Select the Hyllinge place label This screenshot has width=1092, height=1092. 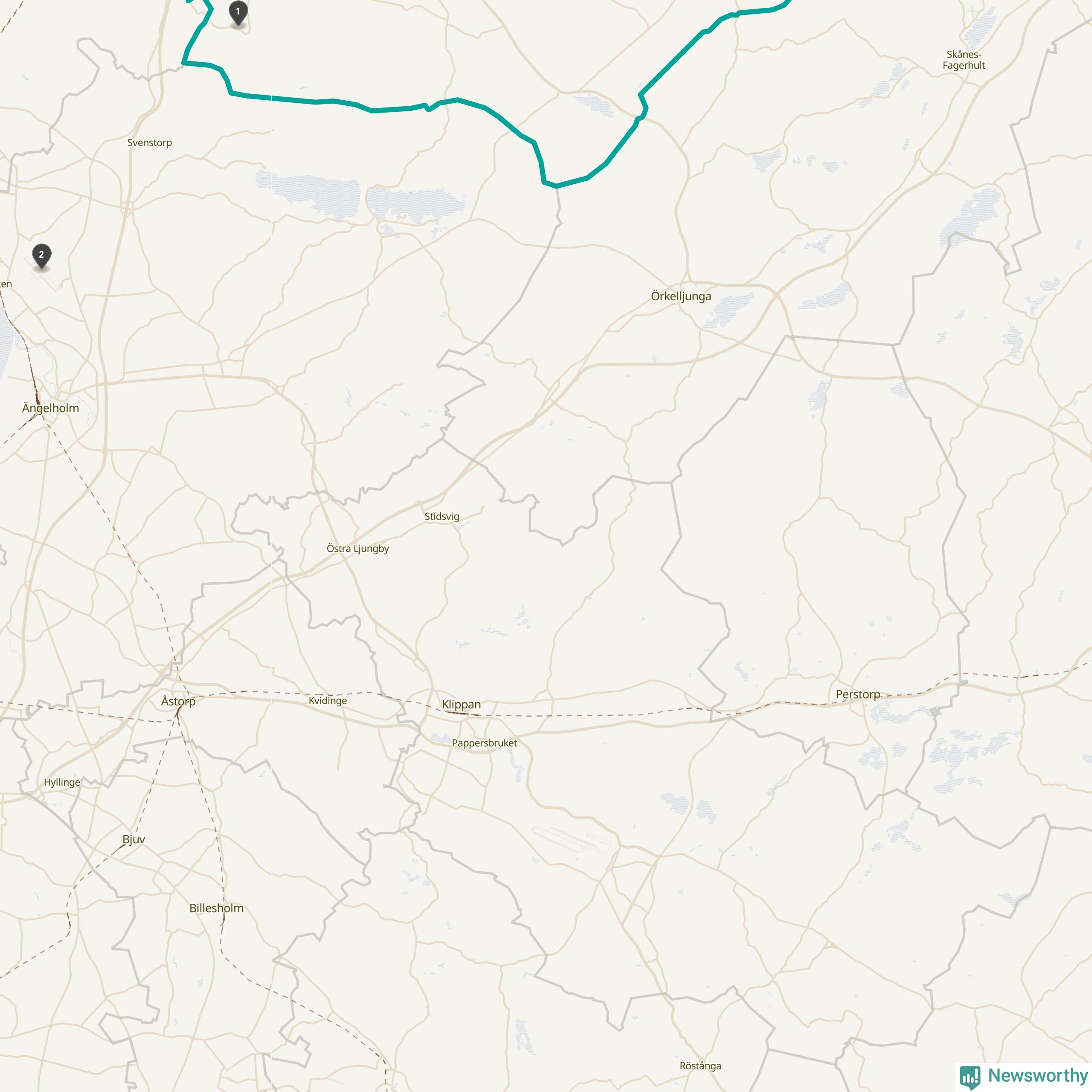(62, 782)
